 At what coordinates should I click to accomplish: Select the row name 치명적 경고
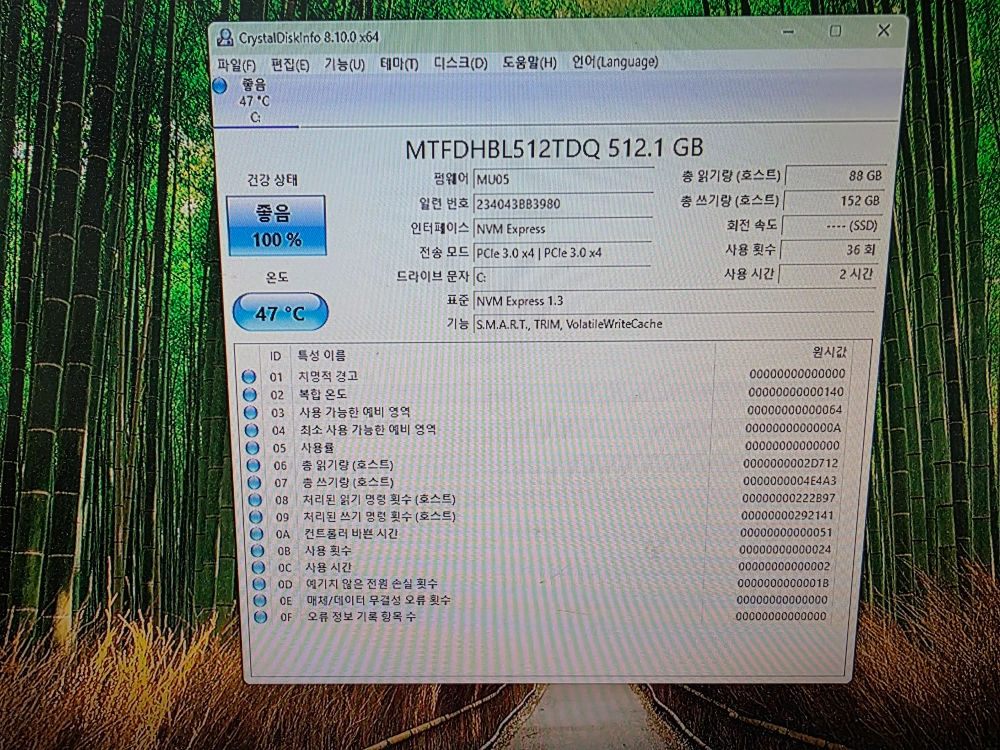tap(328, 376)
